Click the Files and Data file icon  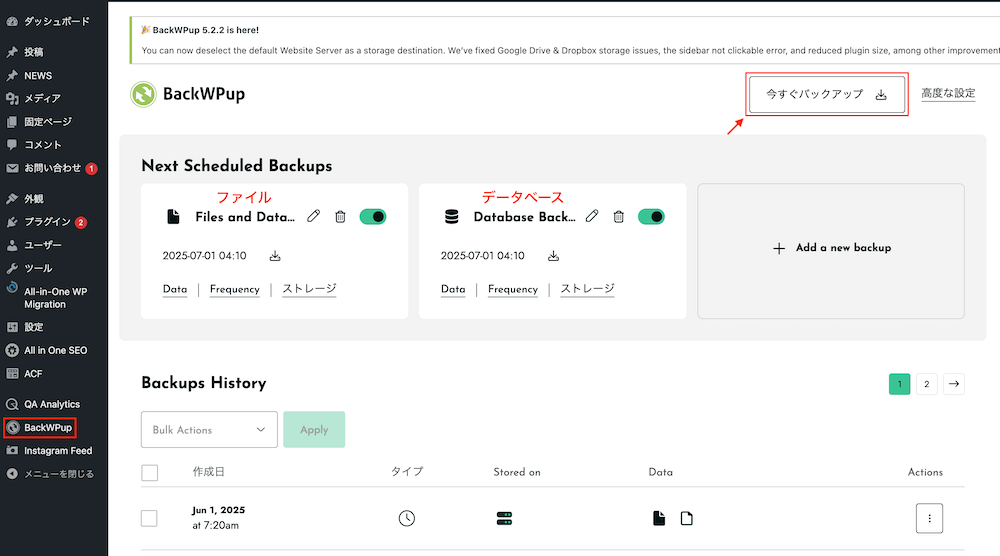click(173, 217)
